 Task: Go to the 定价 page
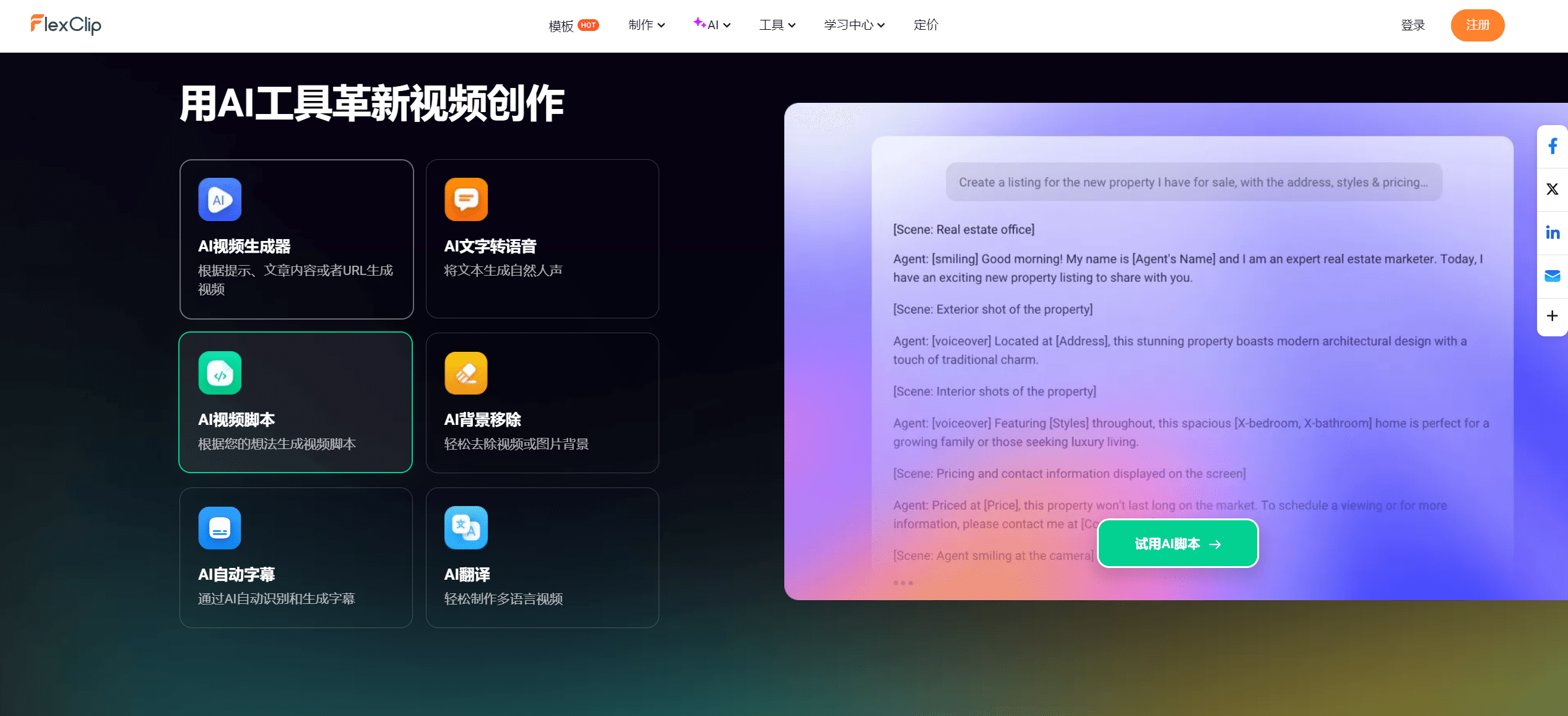pos(925,25)
